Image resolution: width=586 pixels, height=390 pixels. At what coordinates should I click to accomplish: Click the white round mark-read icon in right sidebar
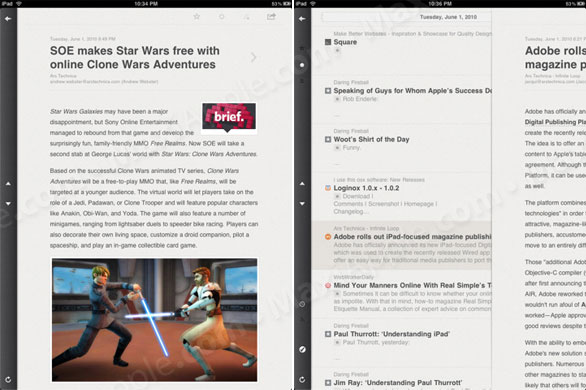tap(302, 350)
